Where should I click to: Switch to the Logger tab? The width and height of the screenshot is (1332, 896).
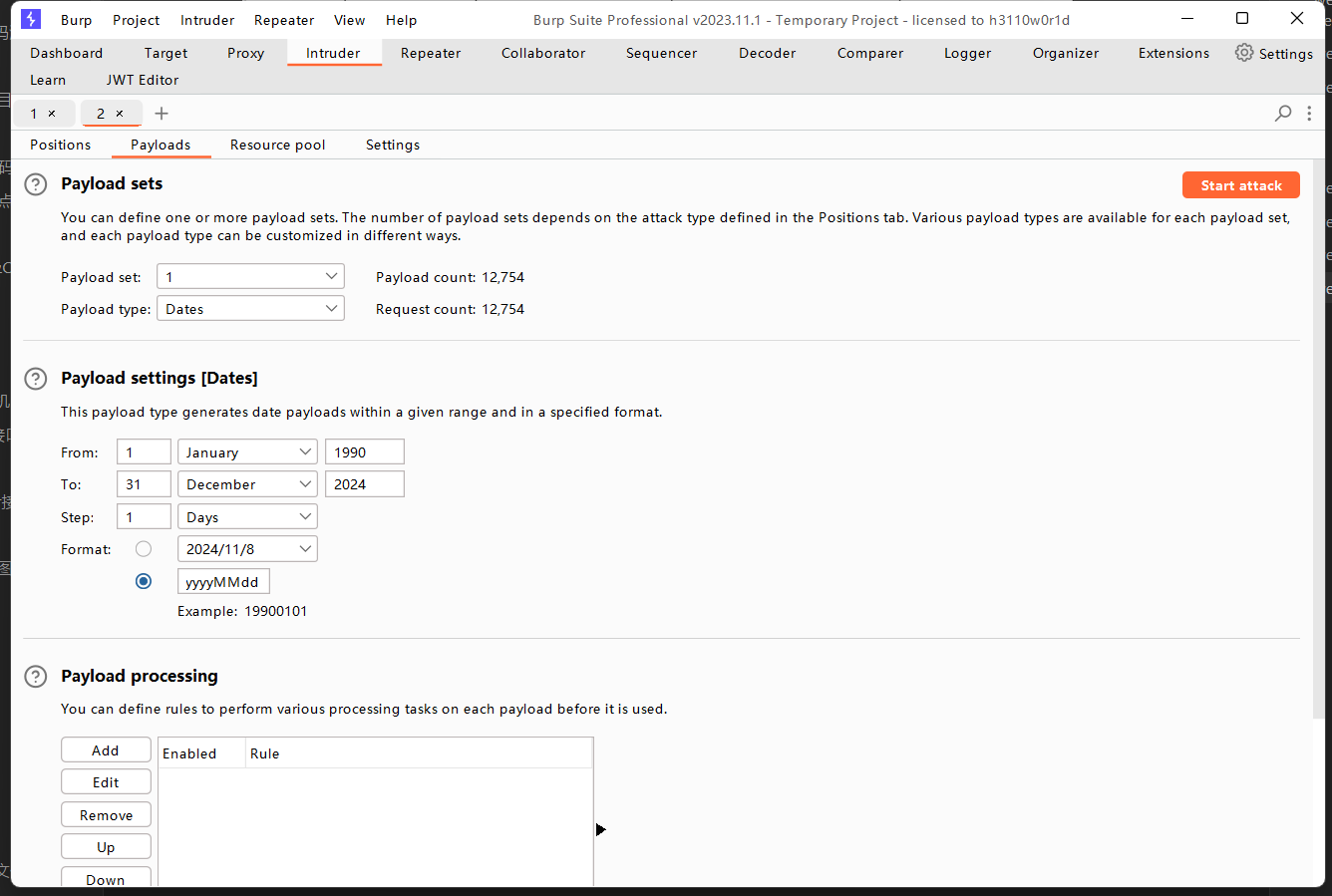968,53
